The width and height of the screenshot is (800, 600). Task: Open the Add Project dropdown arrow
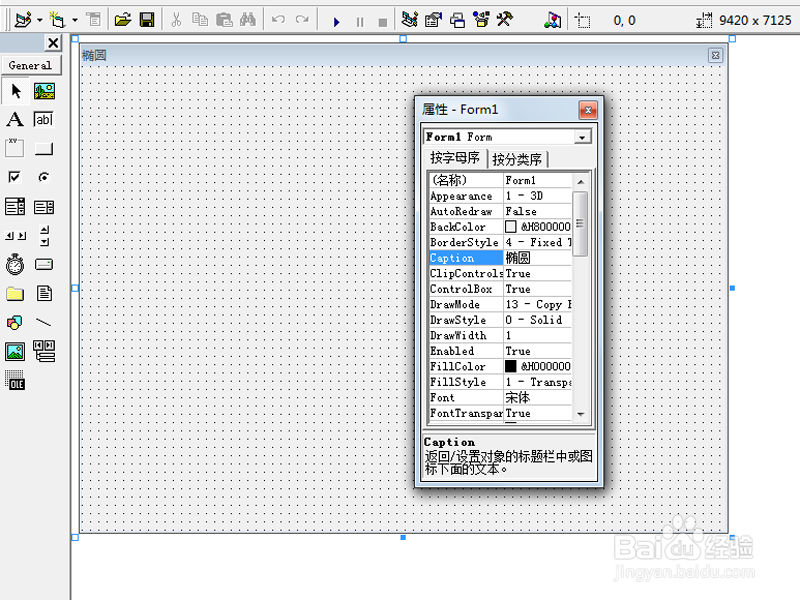tap(40, 20)
